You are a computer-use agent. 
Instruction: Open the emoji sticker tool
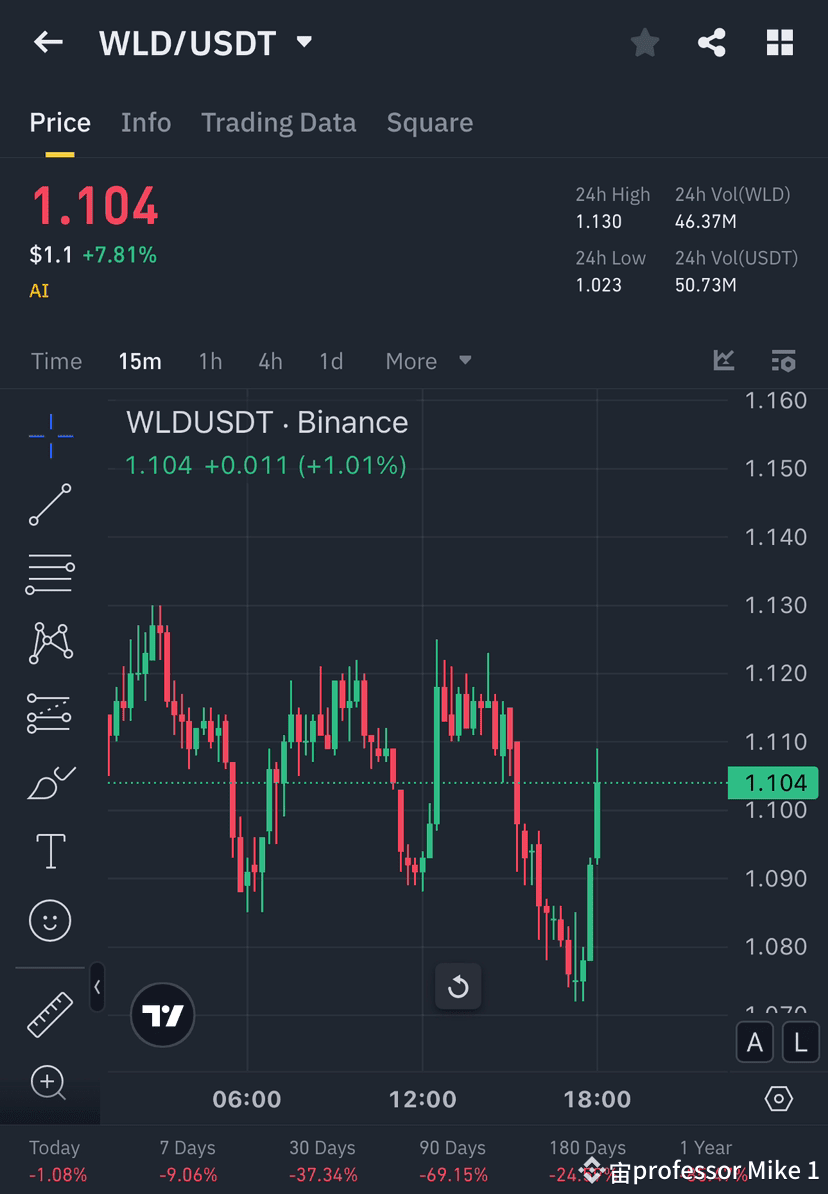pos(50,920)
